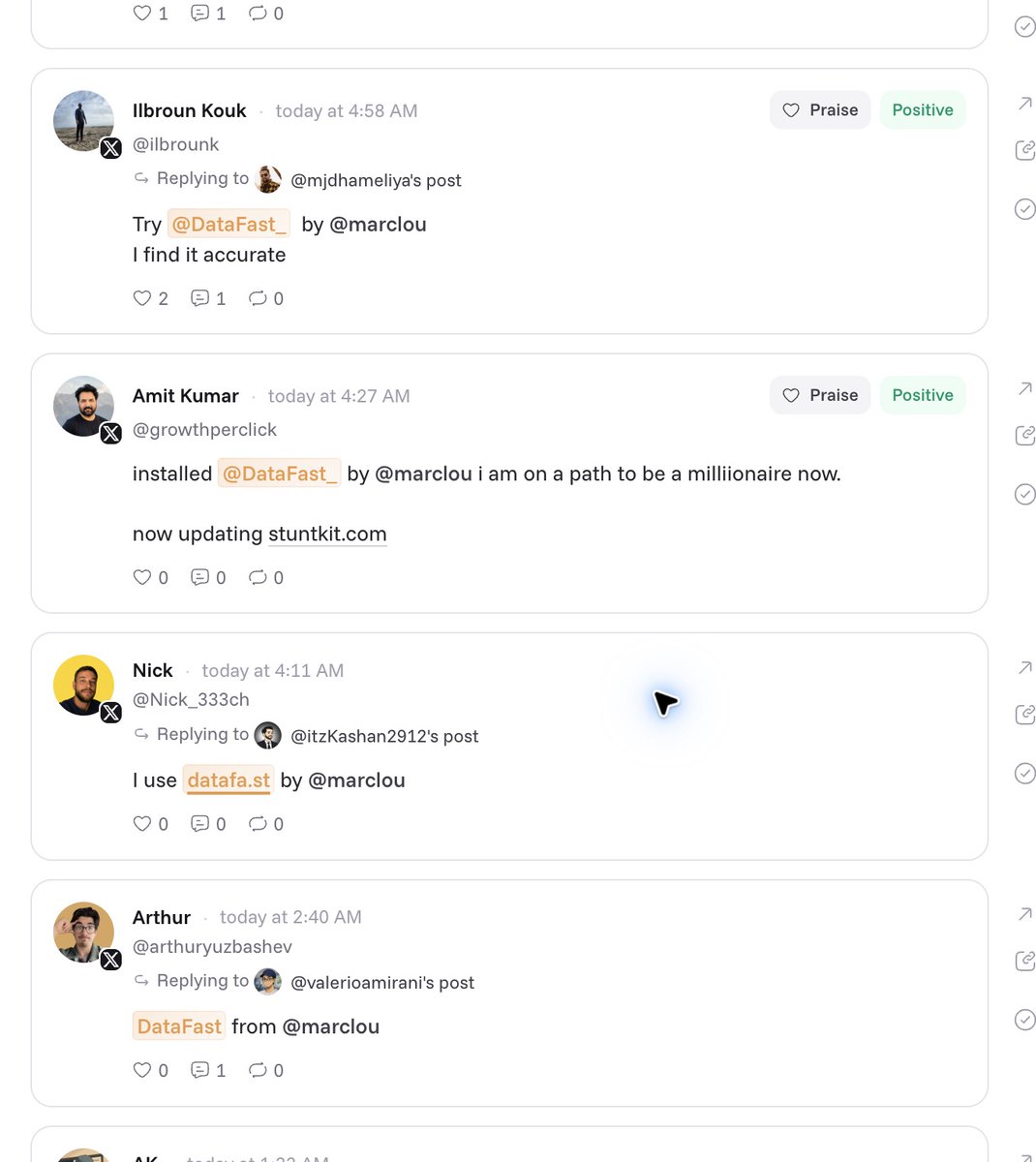This screenshot has width=1036, height=1162.
Task: Mark Nick's mention as done checkmark
Action: pyautogui.click(x=1024, y=773)
